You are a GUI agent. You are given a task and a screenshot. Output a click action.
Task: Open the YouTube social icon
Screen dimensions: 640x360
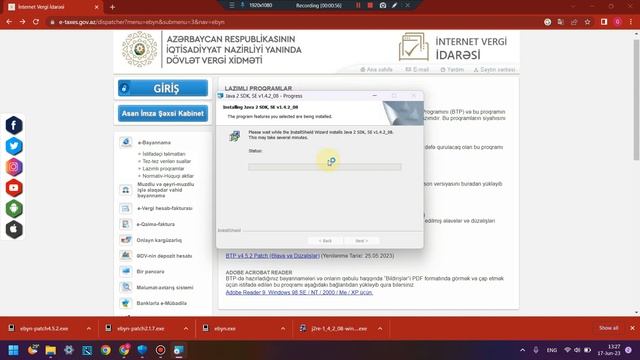[14, 188]
